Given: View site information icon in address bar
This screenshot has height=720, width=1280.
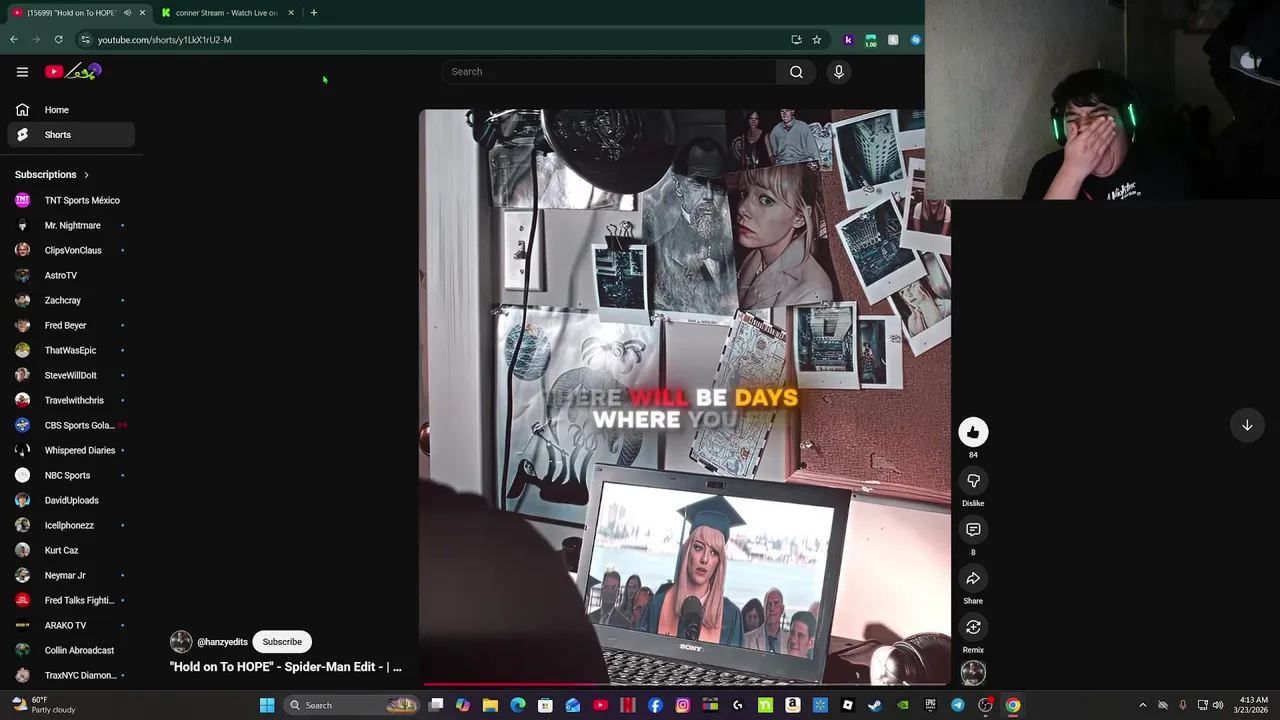Looking at the screenshot, I should click(85, 40).
